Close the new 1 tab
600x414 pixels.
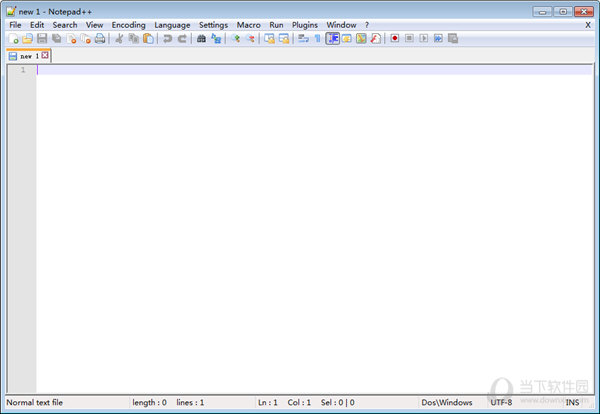point(45,56)
